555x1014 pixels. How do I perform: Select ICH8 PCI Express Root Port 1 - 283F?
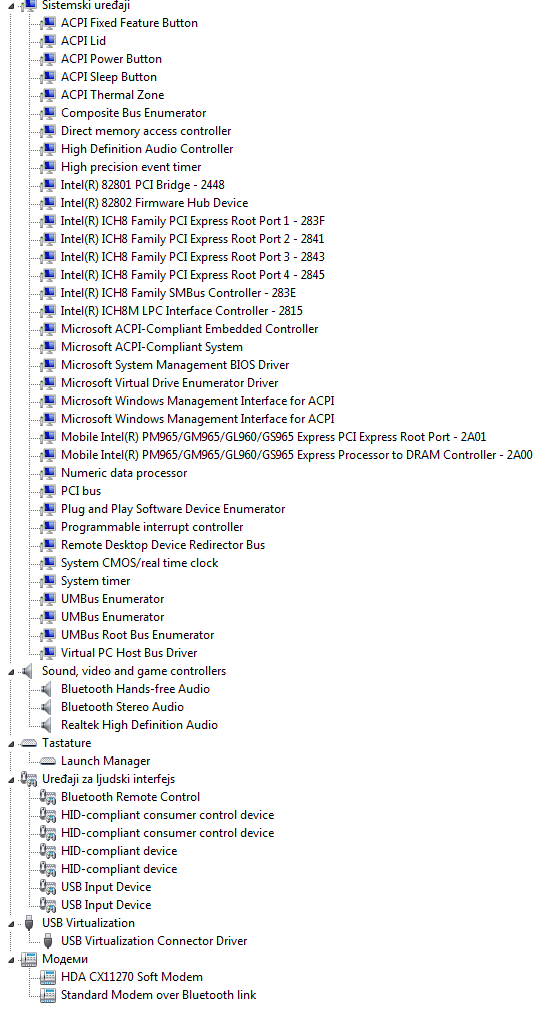[193, 221]
